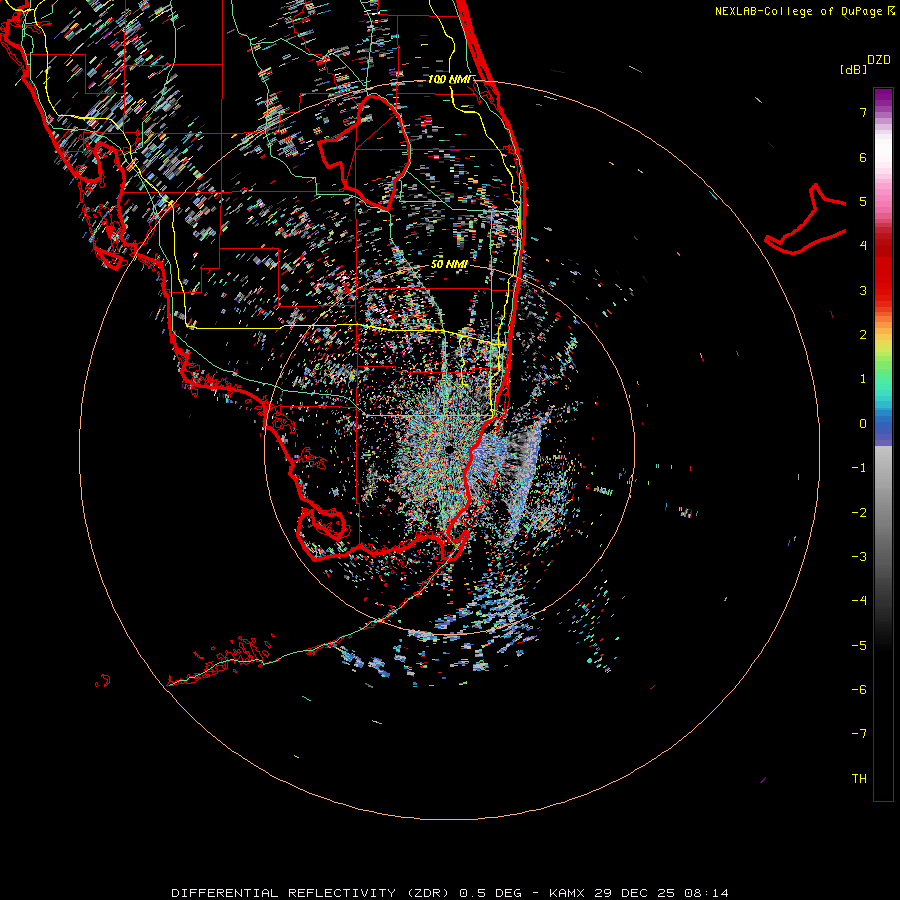The width and height of the screenshot is (900, 900).
Task: Click the 7 value on the dB scale
Action: 863,112
